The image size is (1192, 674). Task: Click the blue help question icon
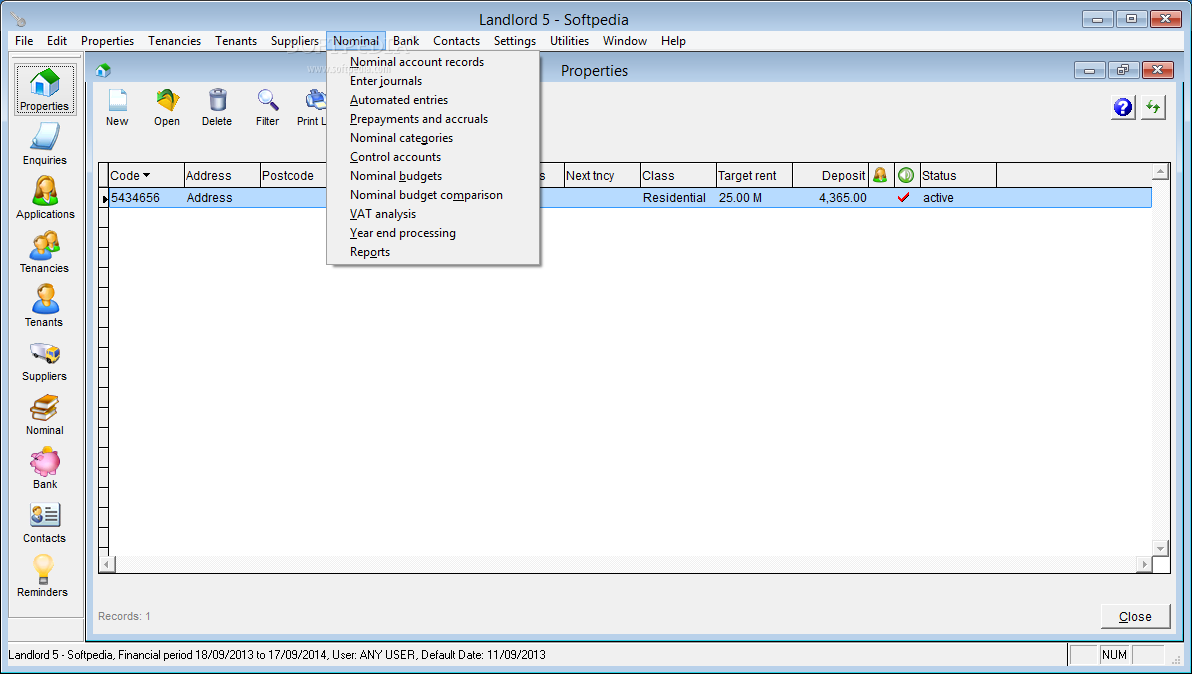coord(1123,107)
